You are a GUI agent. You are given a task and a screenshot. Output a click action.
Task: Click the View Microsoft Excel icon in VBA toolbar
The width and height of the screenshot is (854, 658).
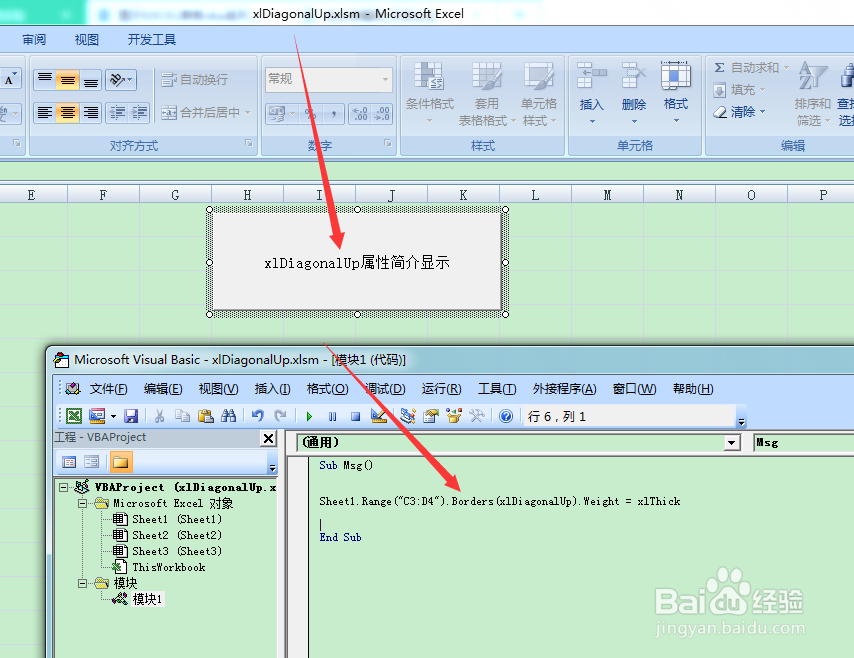74,416
